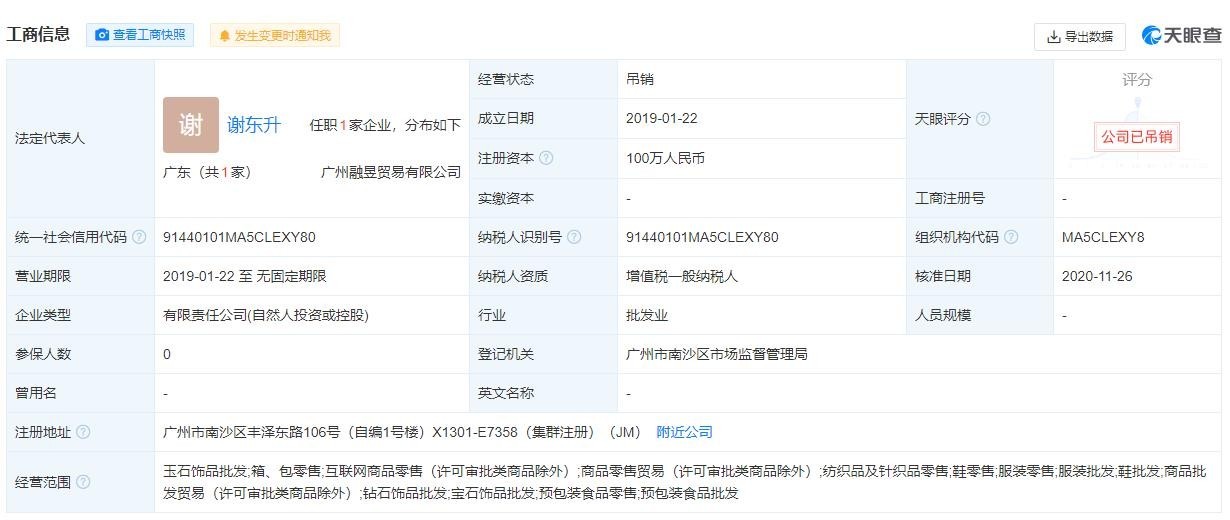
Task: Click the credit code 91440101MA5CLEXY80 under 统一社会信用代码
Action: coord(239,237)
